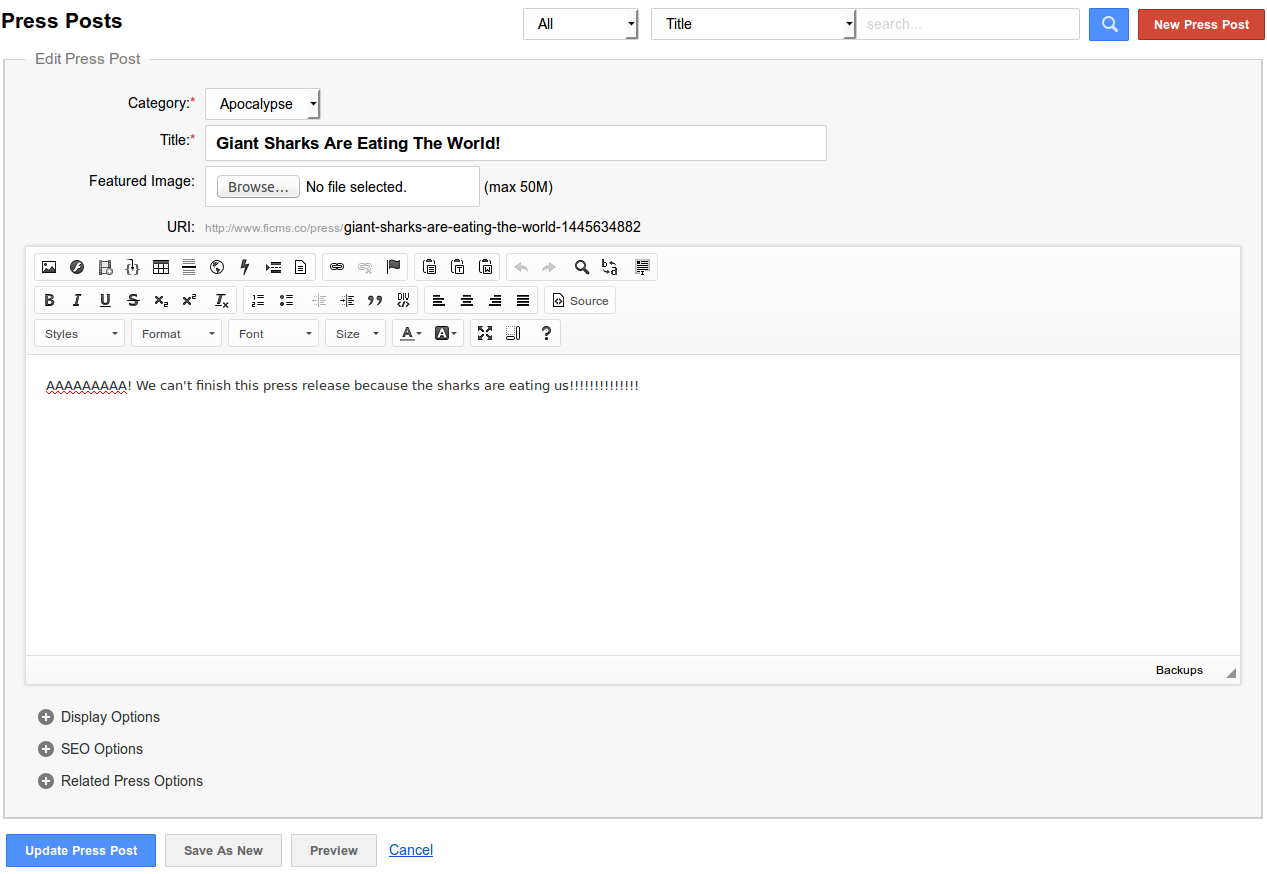Open the Category dropdown showing Apocalypse
This screenshot has height=874, width=1267.
click(262, 104)
